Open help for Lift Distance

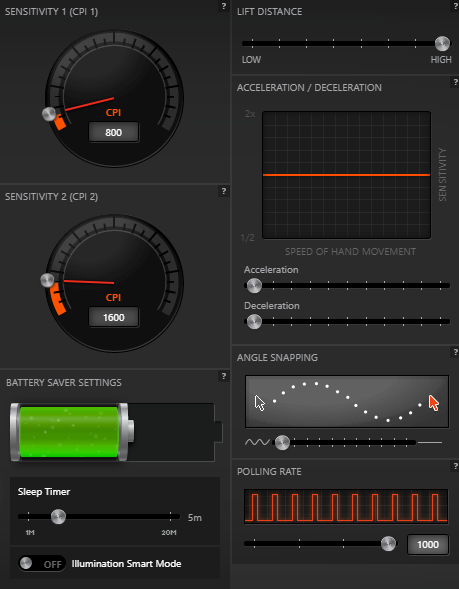click(x=455, y=6)
